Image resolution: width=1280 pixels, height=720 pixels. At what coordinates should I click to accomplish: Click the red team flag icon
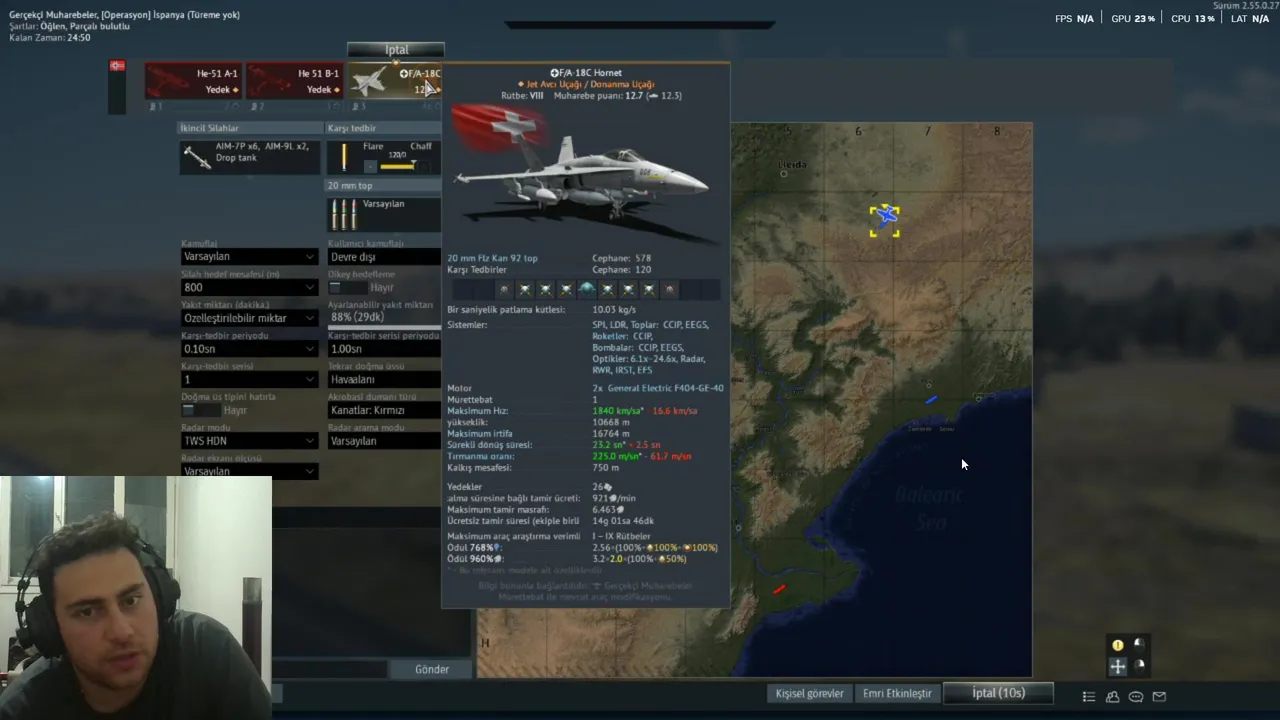coord(117,66)
